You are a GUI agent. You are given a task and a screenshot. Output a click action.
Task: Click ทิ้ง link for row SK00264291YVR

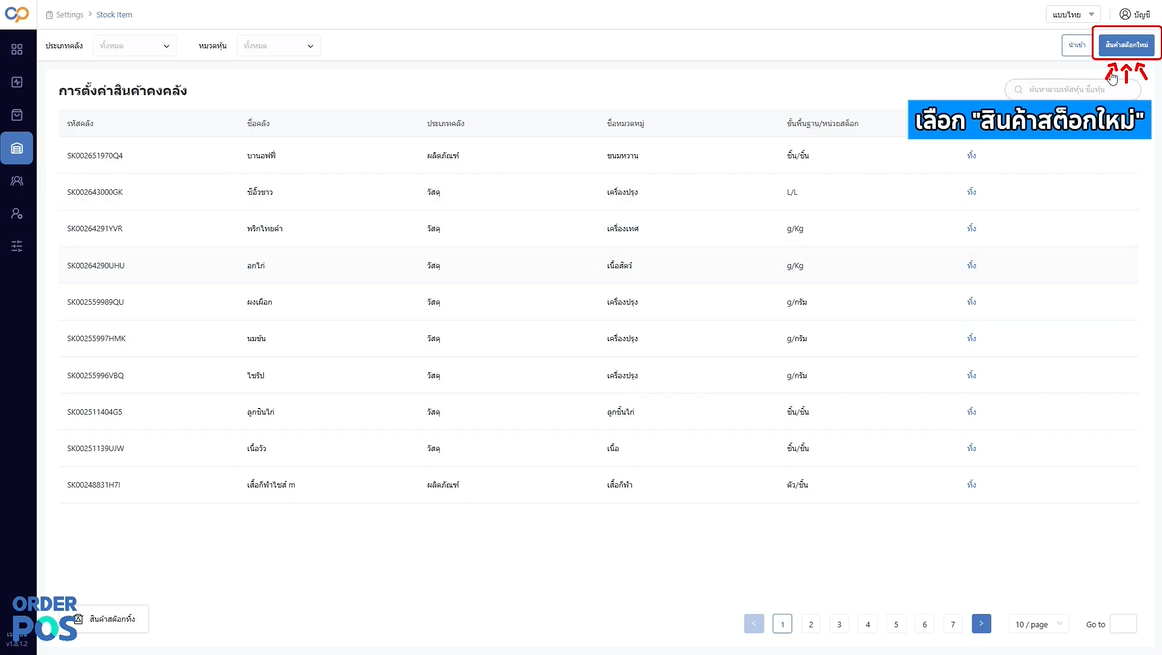[x=972, y=228]
